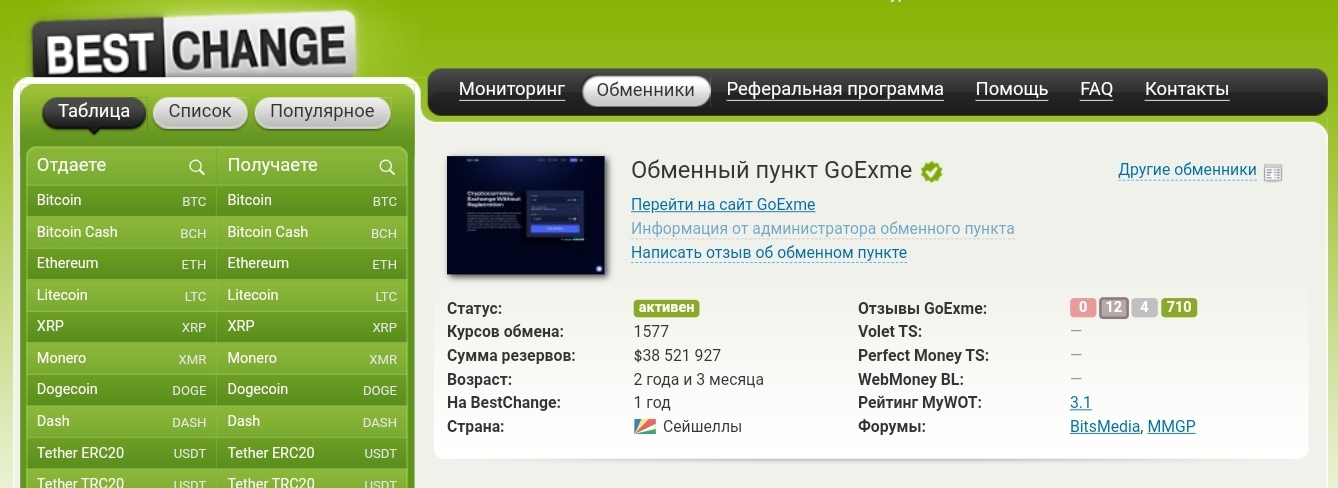The width and height of the screenshot is (1338, 488).
Task: Open Информация от администратора обменного пункта
Action: (823, 229)
